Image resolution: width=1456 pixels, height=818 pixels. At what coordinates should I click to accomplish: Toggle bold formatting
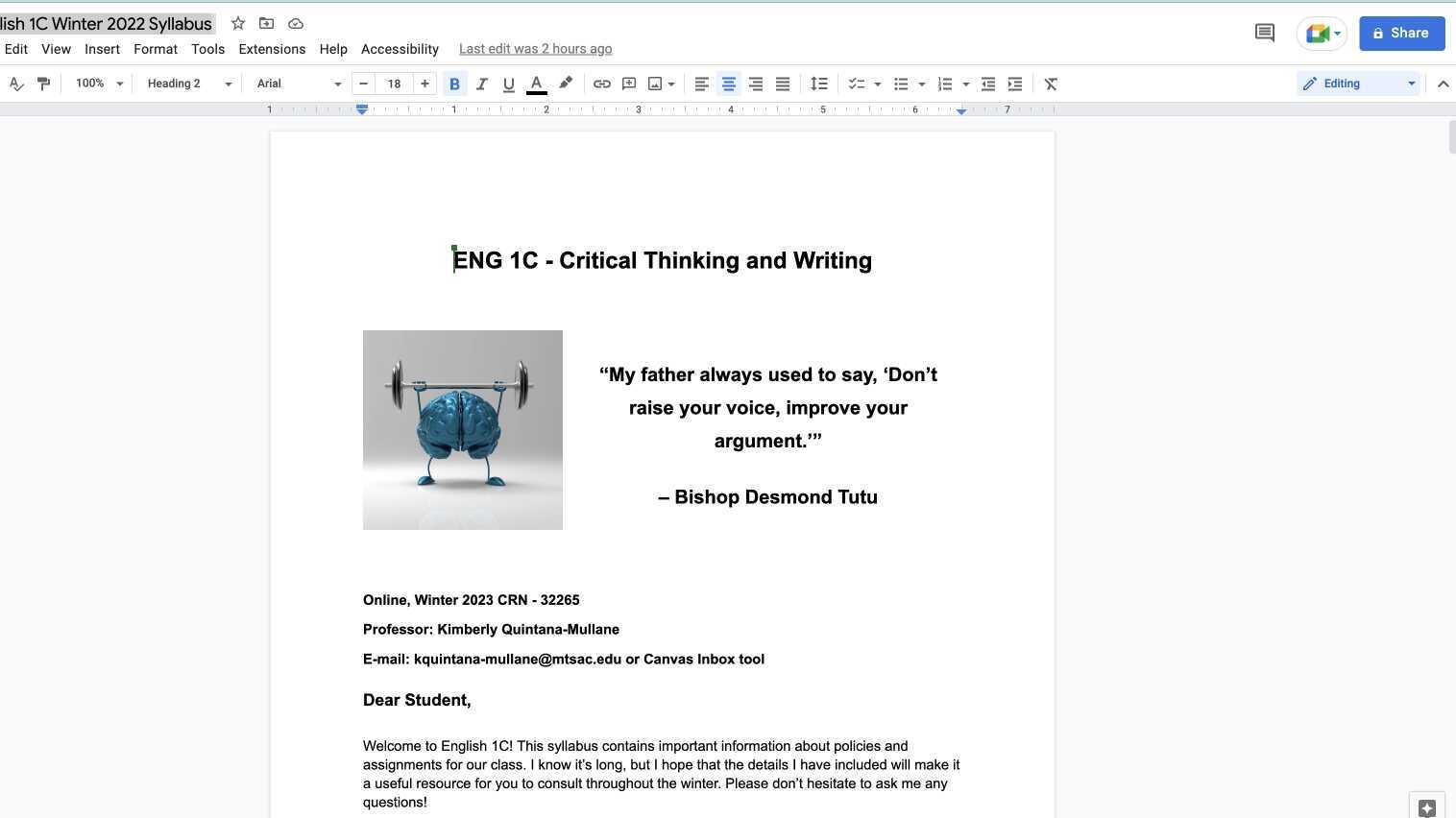point(454,84)
